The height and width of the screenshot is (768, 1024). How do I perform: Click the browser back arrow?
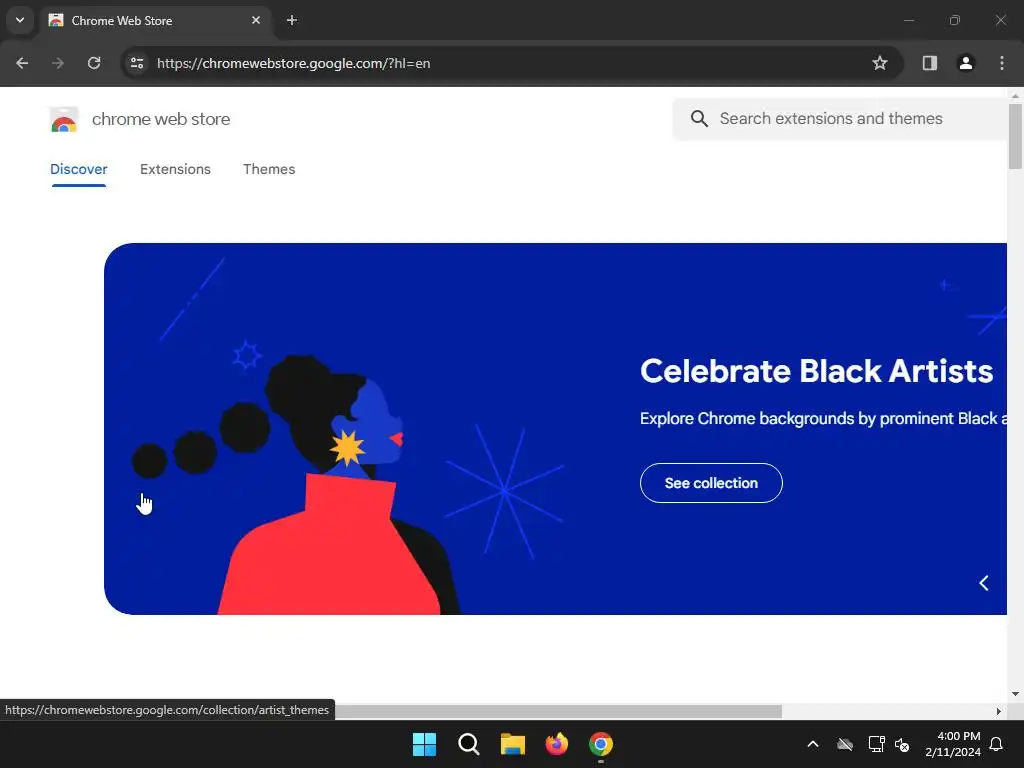(x=22, y=63)
